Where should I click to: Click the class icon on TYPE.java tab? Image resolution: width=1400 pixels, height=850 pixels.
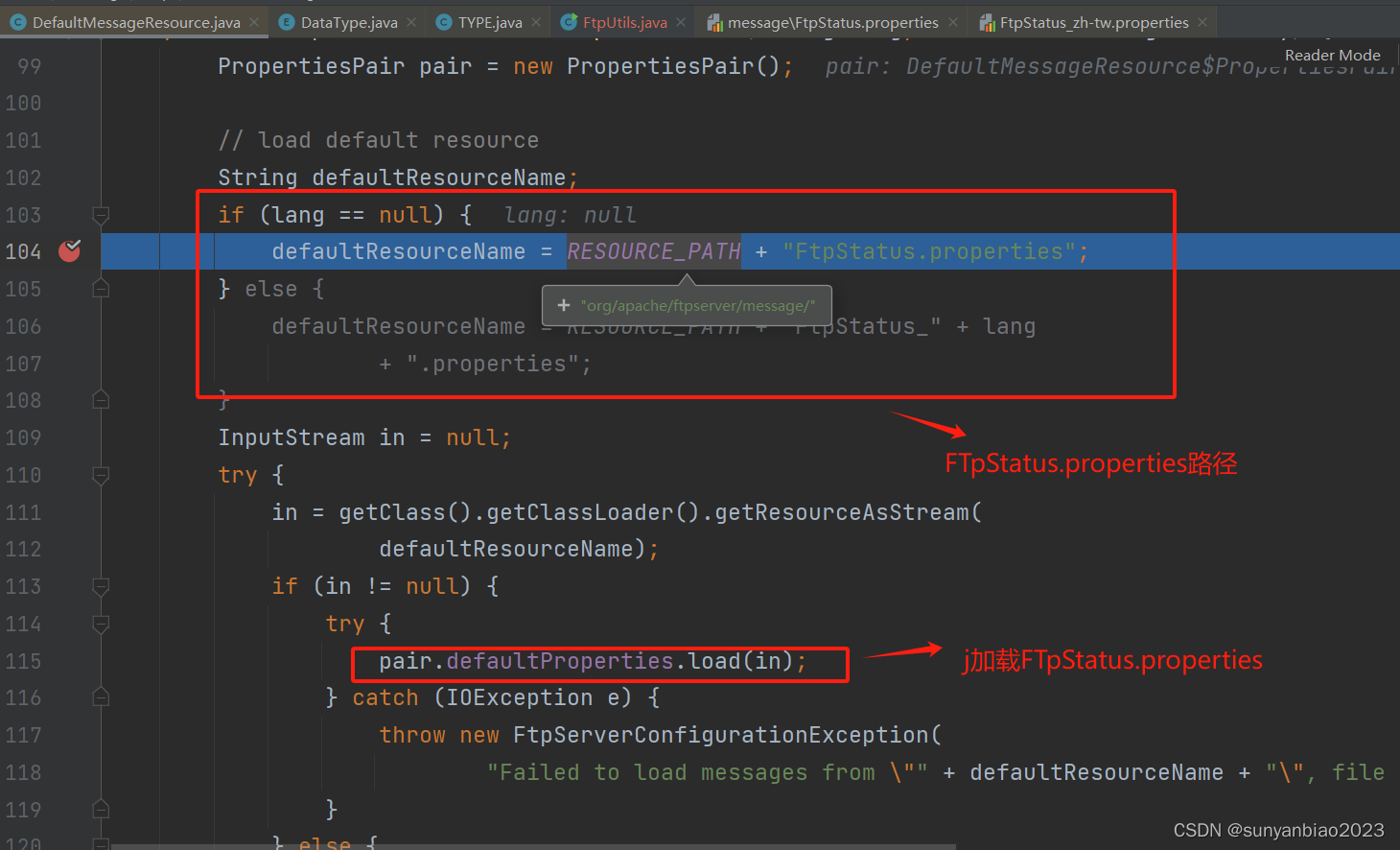[x=443, y=20]
